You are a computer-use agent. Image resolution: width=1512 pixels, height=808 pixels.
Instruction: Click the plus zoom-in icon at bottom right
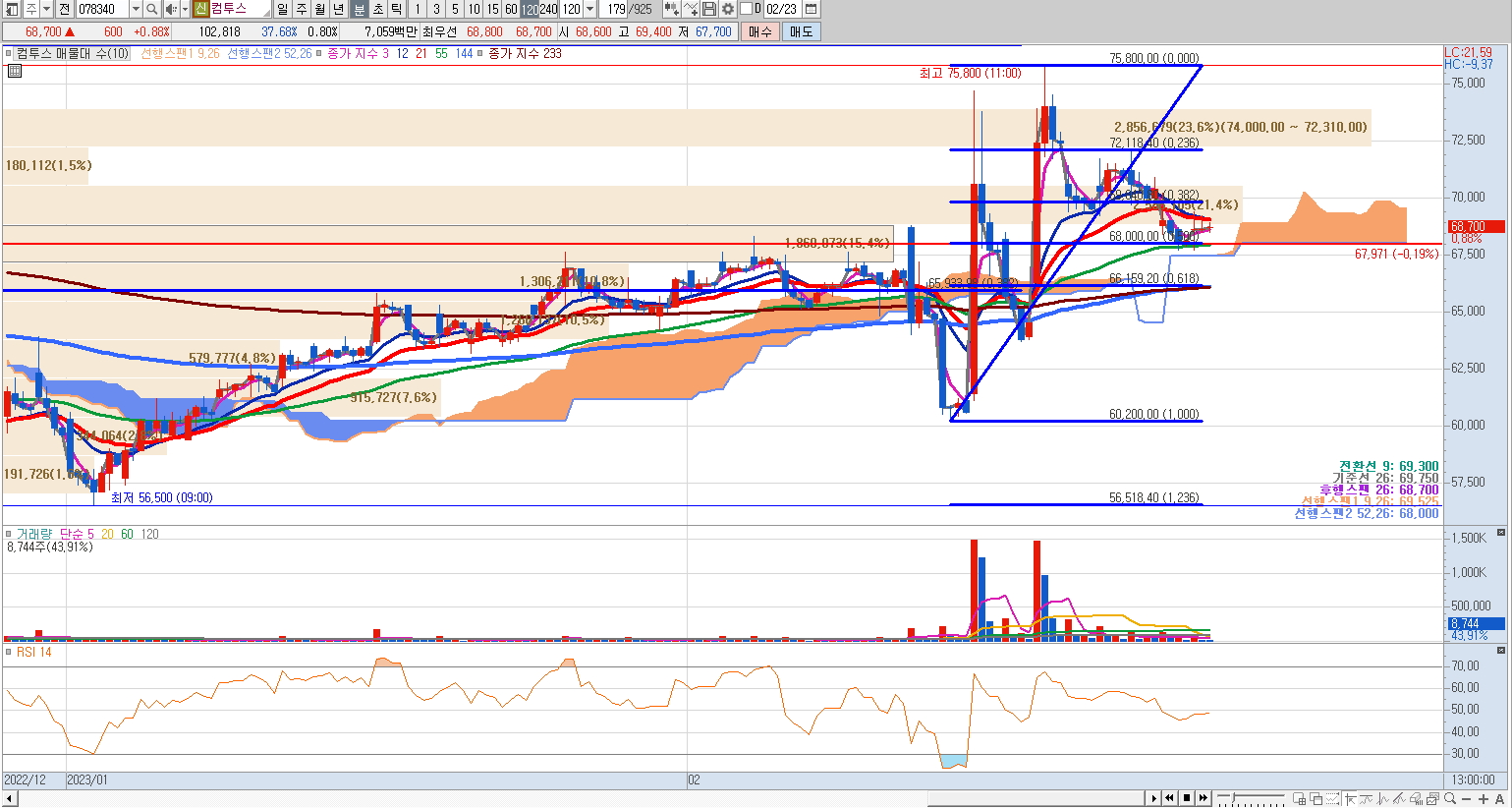click(1484, 798)
